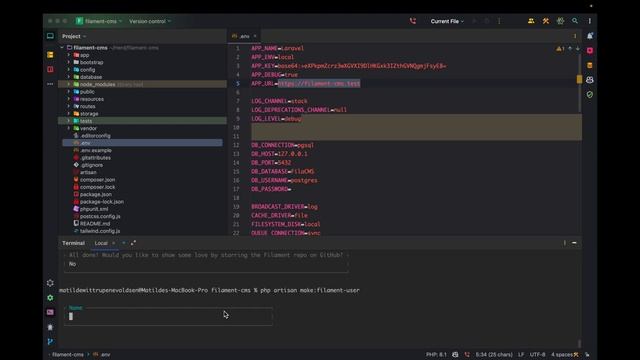Open the GitHub Copilot chat icon
Viewport: 640px width, 360px height.
coord(590,80)
